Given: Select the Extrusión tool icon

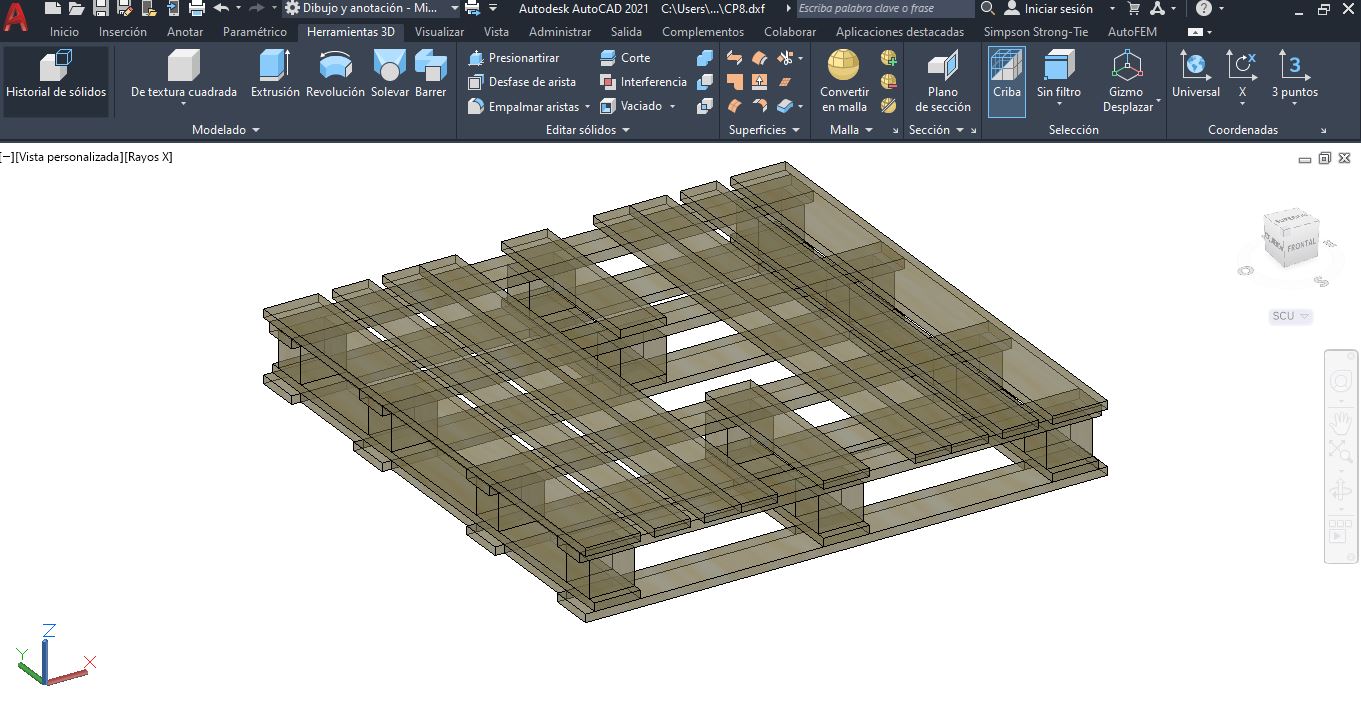Looking at the screenshot, I should (275, 66).
